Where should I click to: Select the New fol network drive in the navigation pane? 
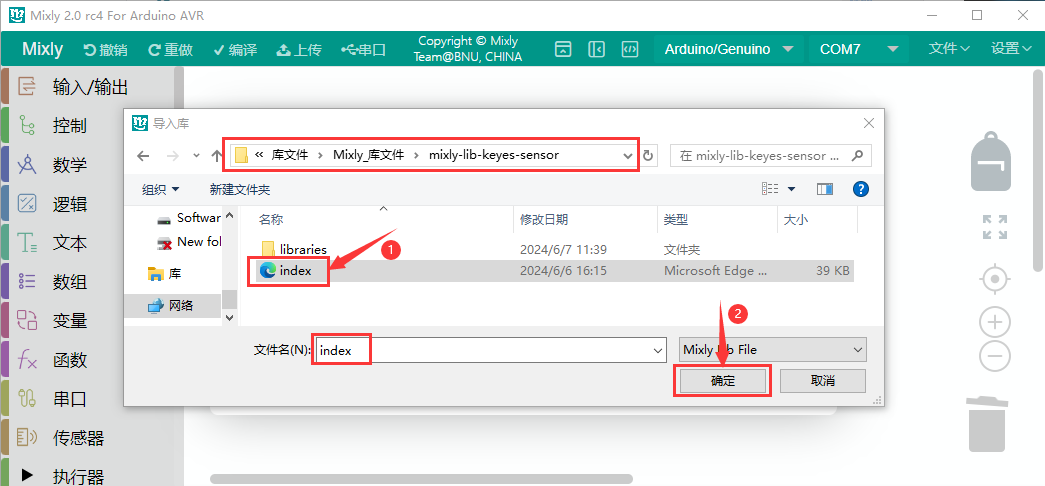(189, 242)
